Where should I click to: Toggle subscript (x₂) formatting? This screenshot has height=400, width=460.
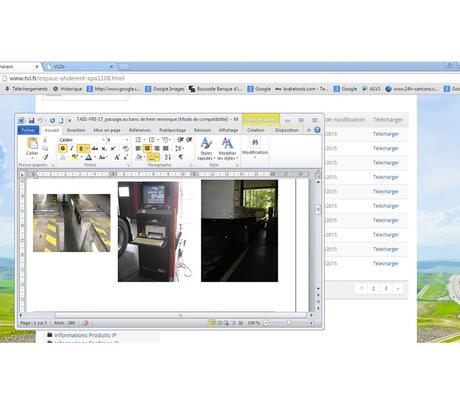(104, 148)
